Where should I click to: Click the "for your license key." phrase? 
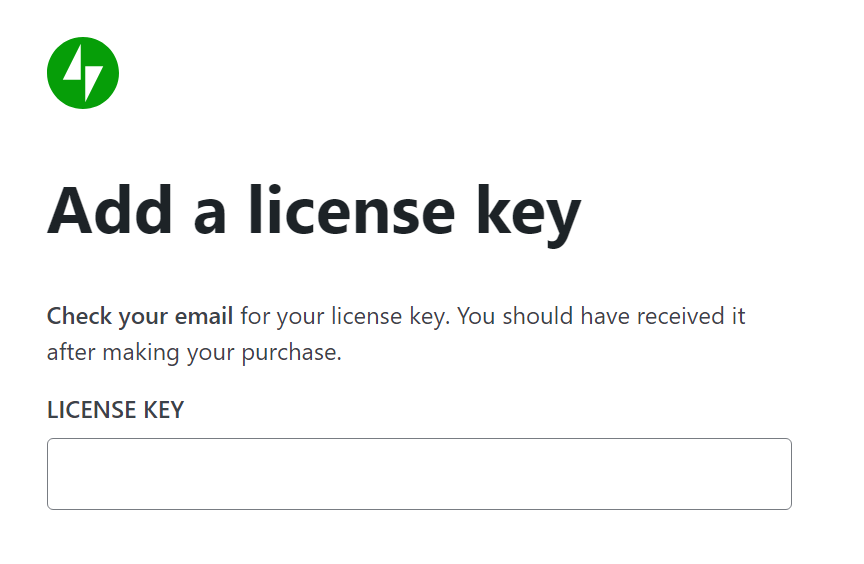coord(345,317)
